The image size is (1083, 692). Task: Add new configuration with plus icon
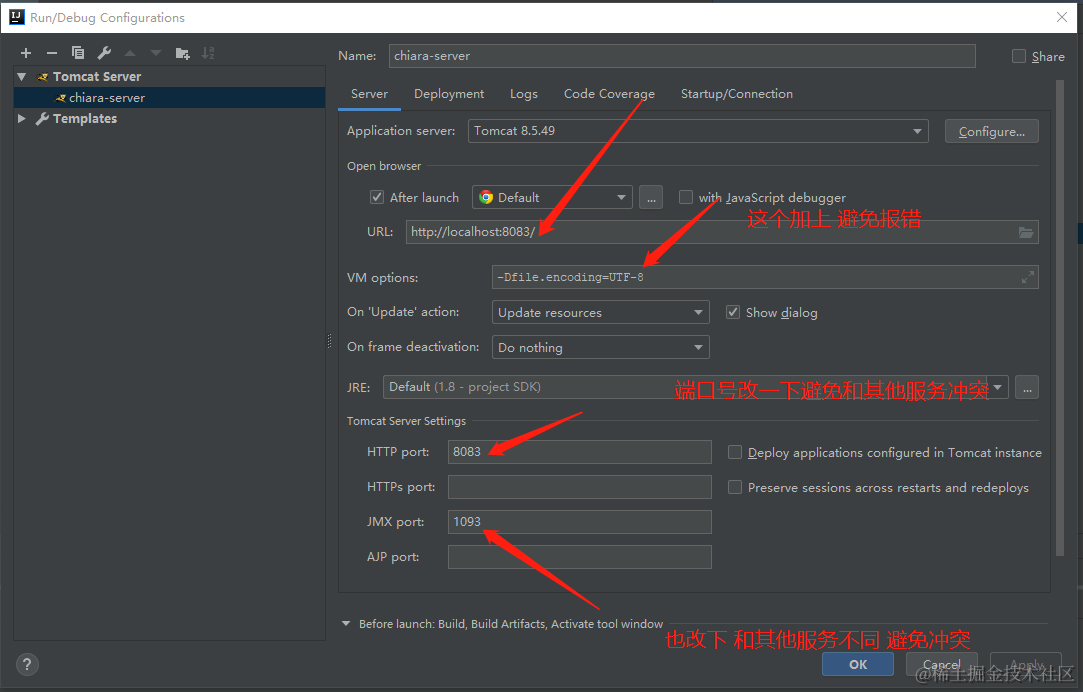pos(26,53)
